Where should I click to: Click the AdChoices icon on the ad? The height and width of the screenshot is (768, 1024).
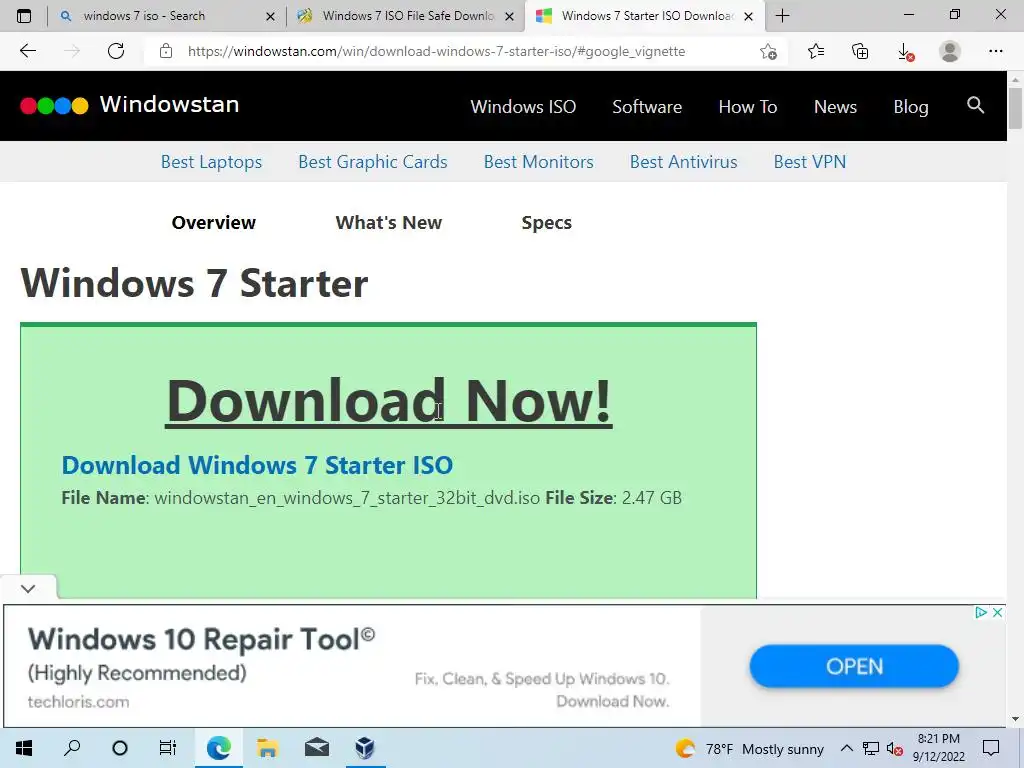980,613
